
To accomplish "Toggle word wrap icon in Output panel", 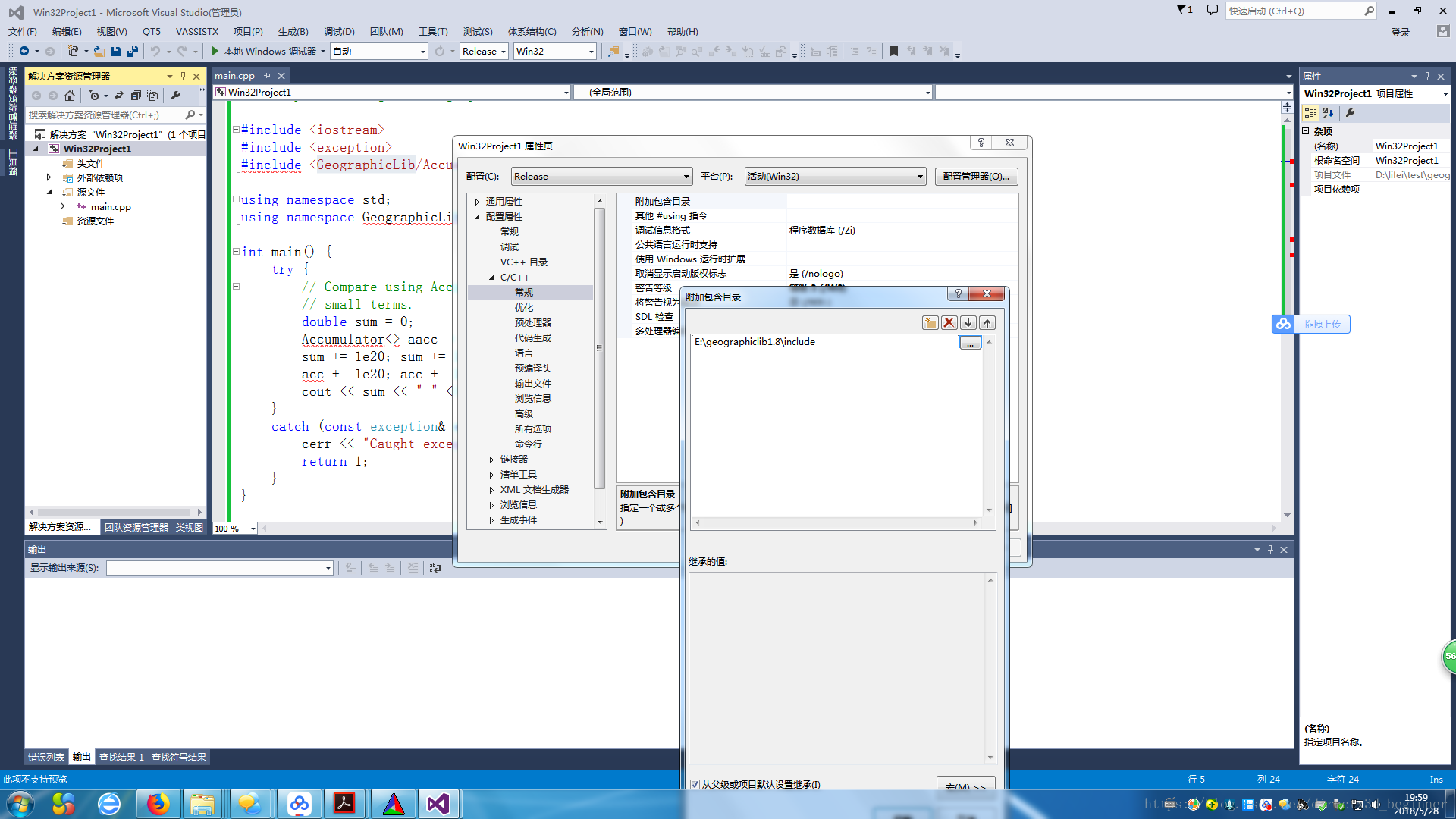I will (x=435, y=568).
